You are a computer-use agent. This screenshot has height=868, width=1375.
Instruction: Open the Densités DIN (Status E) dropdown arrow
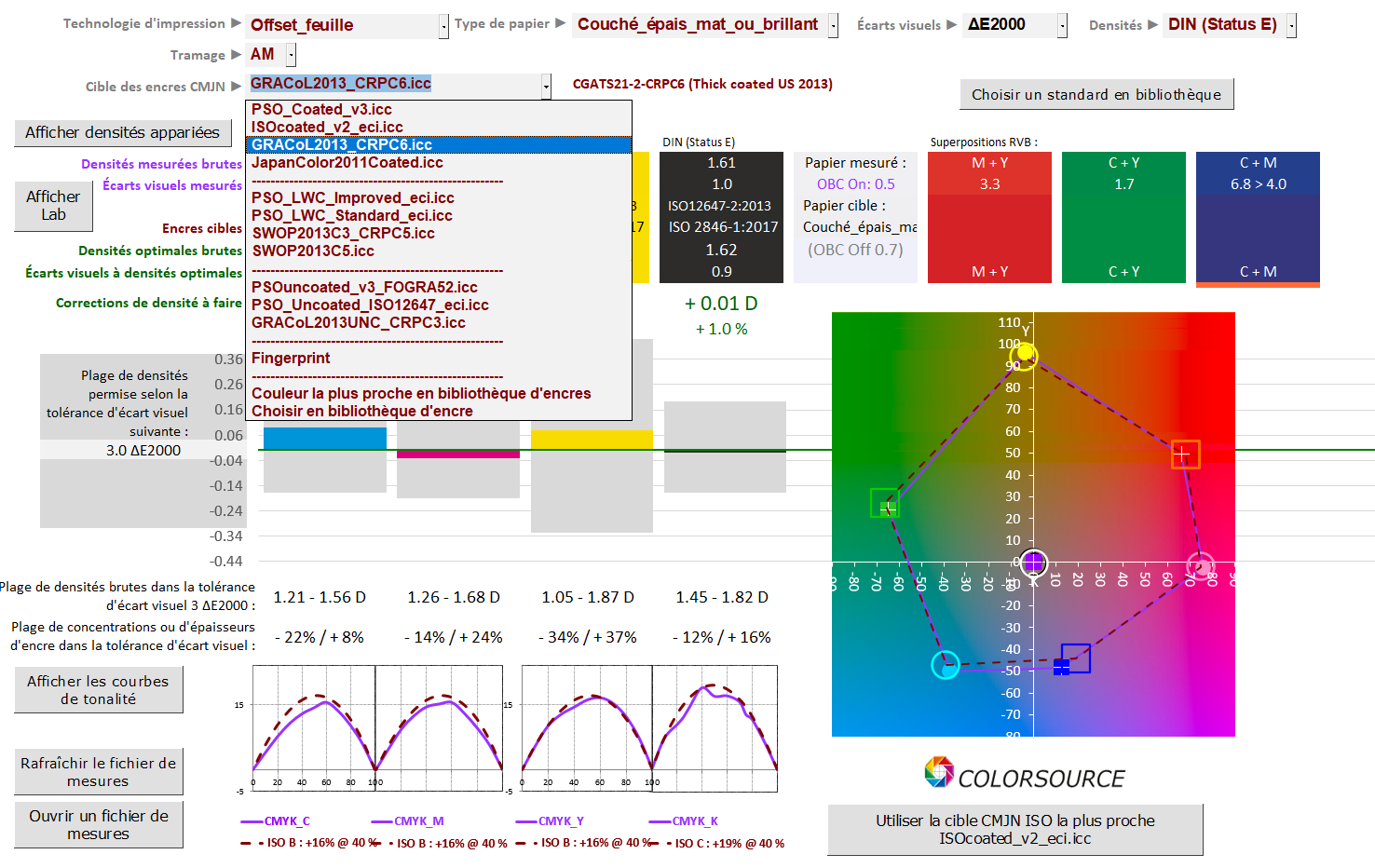click(x=1291, y=26)
